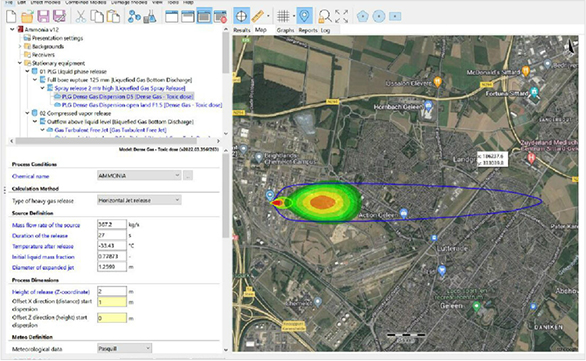The image size is (586, 361).
Task: Collapse the Full bore rupture 125 mm node
Action: pos(35,80)
